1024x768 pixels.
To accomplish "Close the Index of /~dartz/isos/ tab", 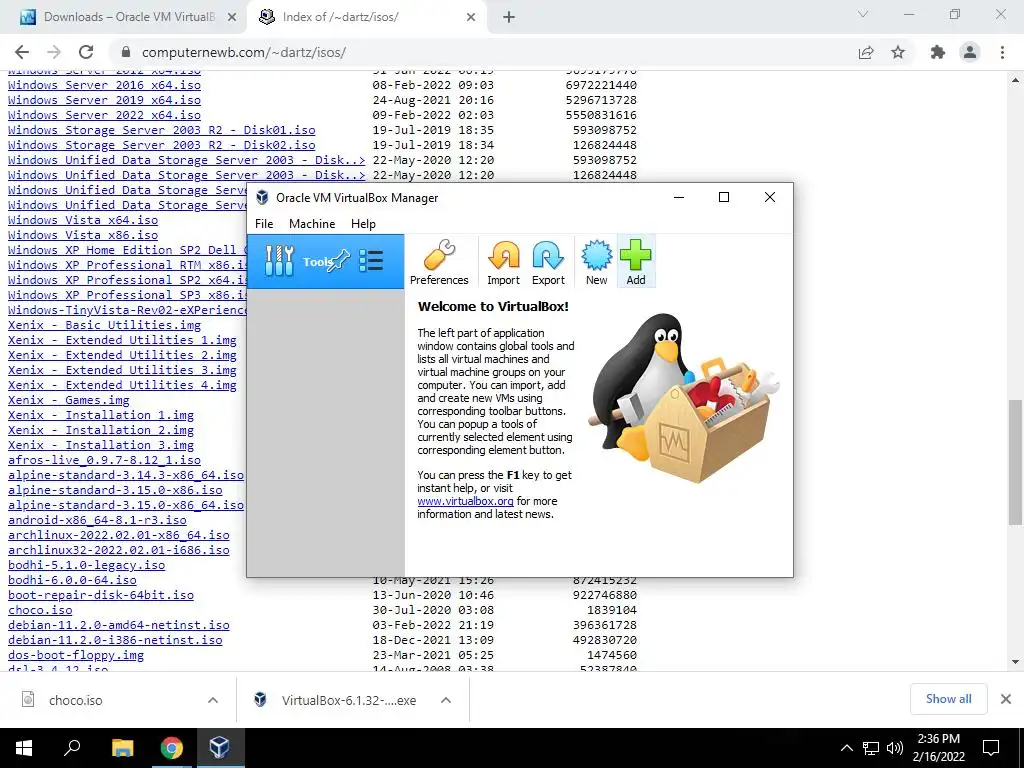I will tap(471, 17).
